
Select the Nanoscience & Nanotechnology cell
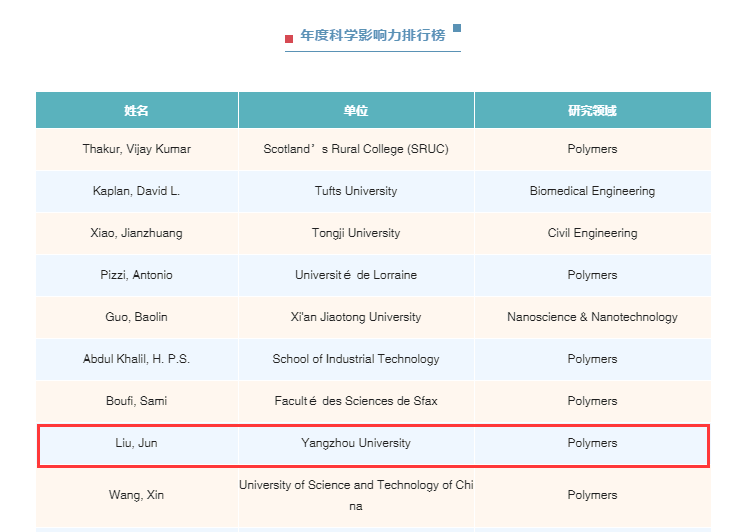coord(592,317)
